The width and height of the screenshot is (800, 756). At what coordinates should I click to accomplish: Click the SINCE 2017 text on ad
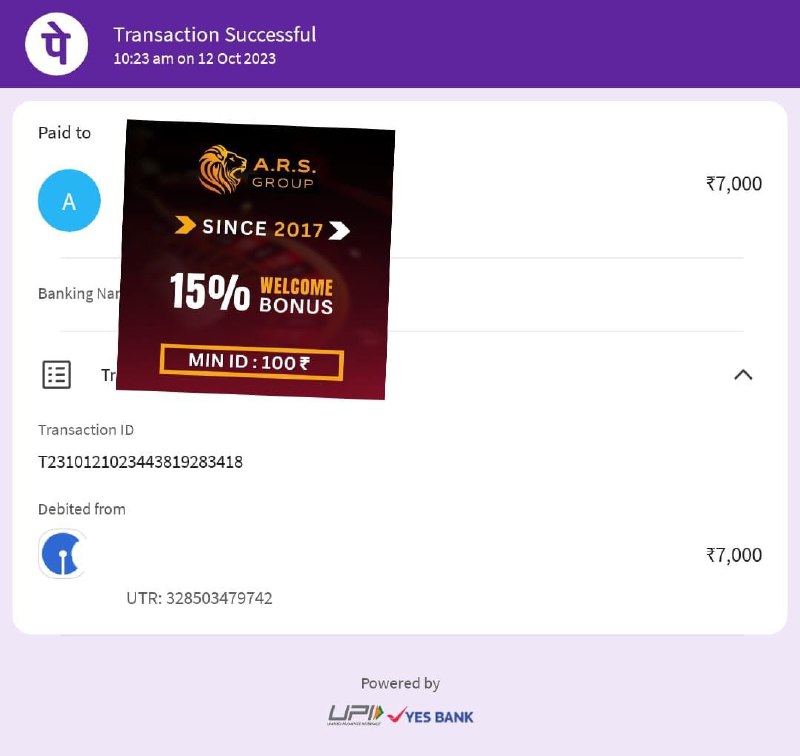click(x=262, y=228)
